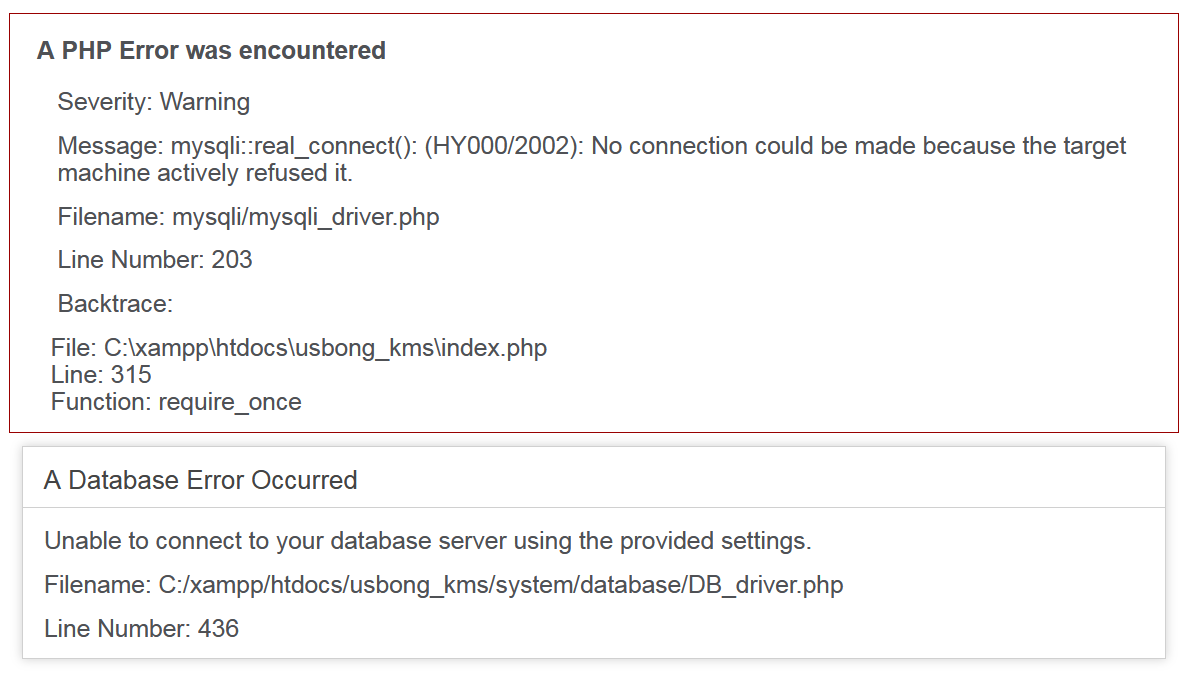Click the 'Line Number: 436' text
This screenshot has height=676, width=1189.
tap(141, 629)
